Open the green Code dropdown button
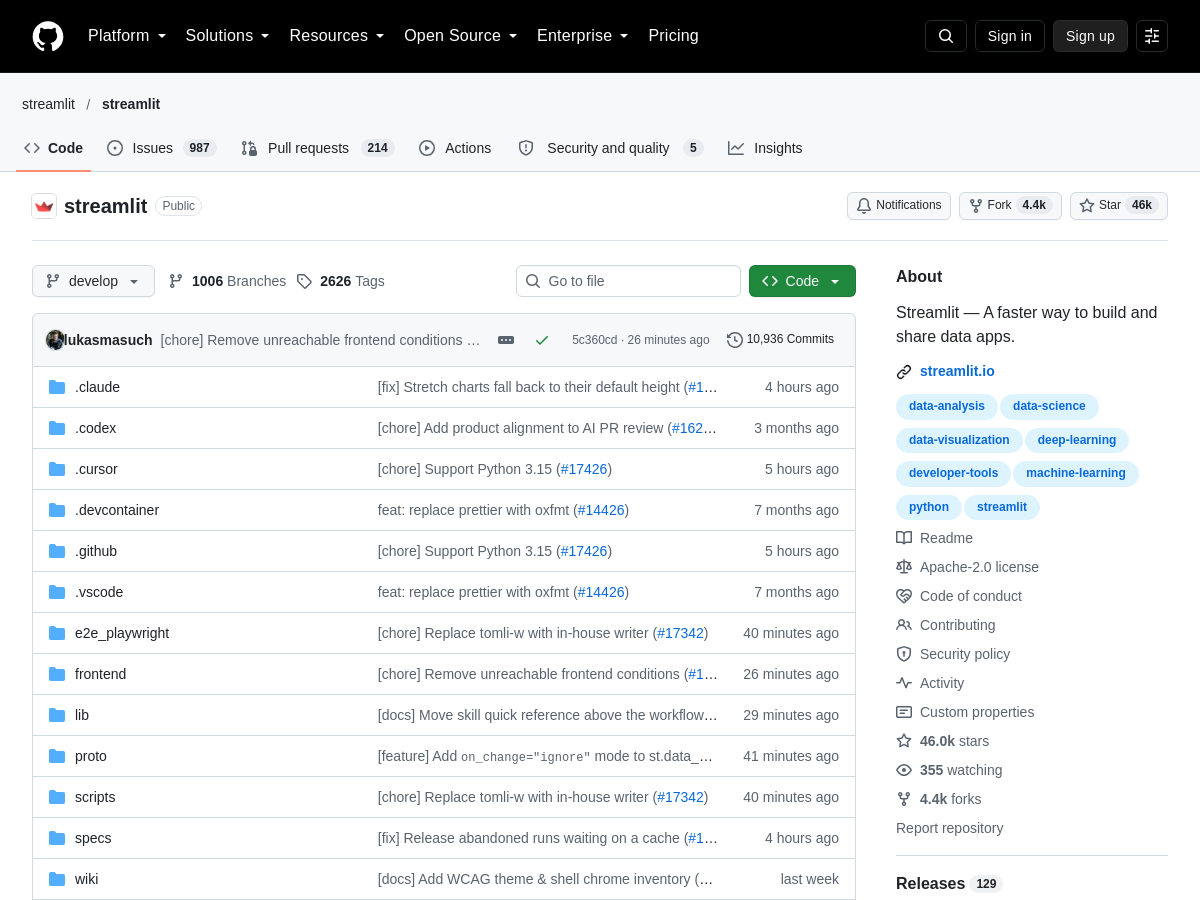The width and height of the screenshot is (1200, 900). 802,281
